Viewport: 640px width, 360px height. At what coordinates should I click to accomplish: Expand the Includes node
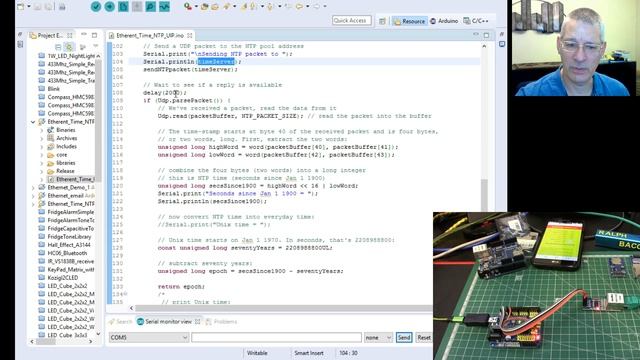pyautogui.click(x=42, y=147)
